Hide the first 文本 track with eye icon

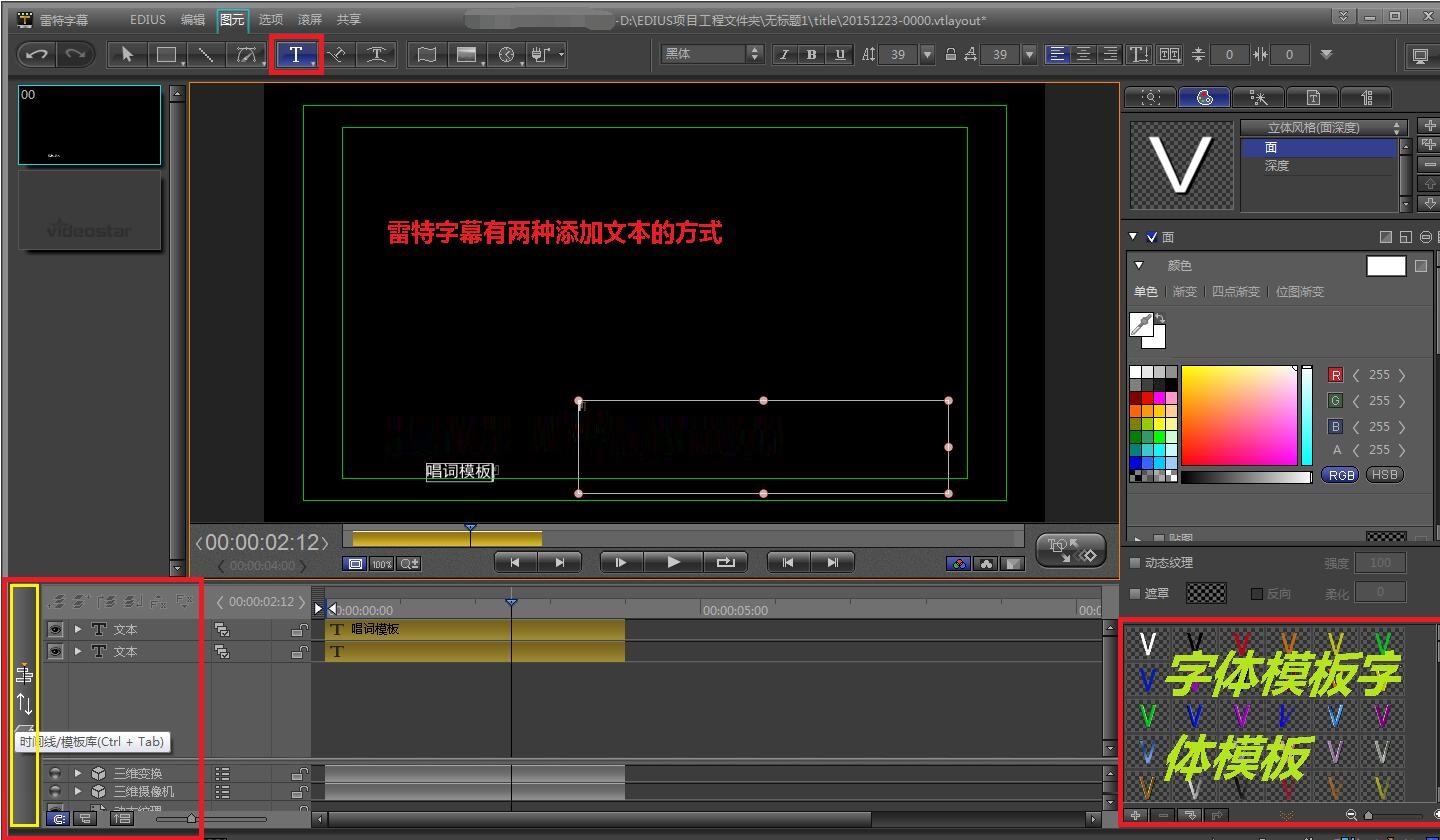(x=55, y=629)
